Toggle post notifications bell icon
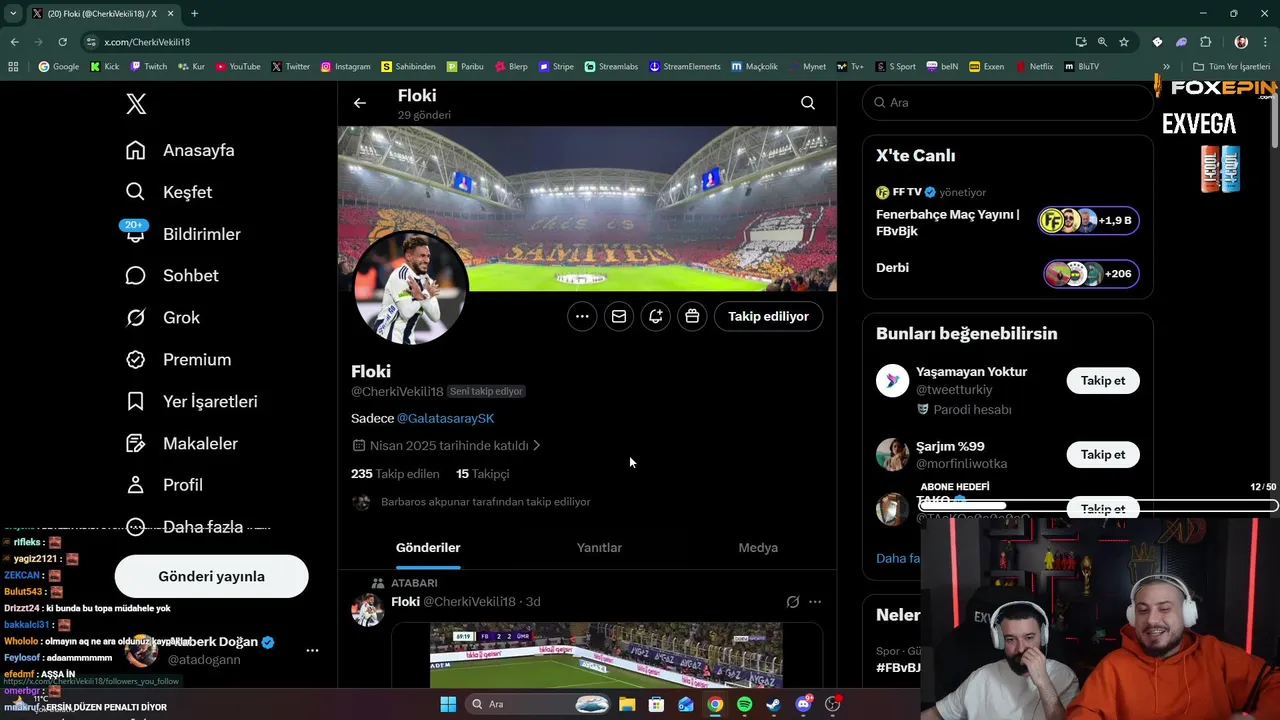1280x720 pixels. coord(655,316)
